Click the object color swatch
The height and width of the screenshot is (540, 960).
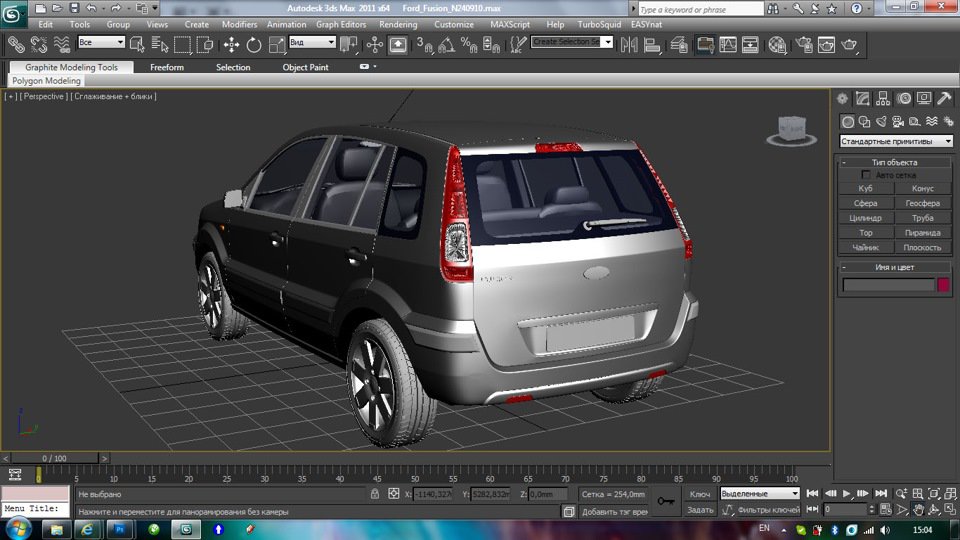point(943,285)
